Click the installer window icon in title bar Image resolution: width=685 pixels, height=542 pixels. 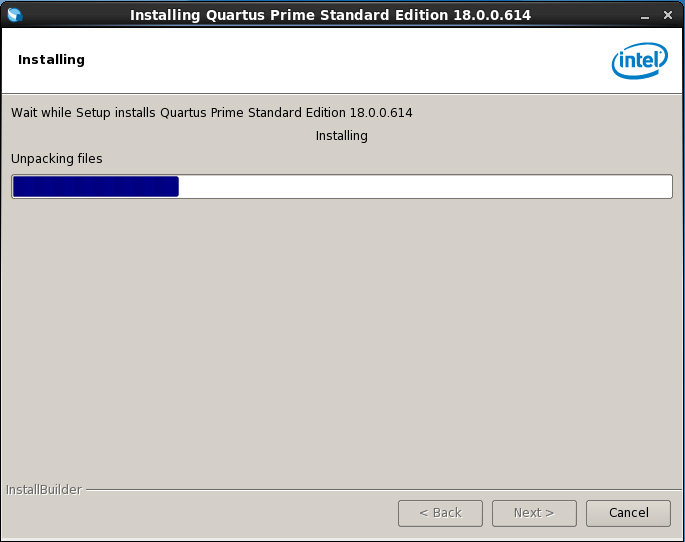[14, 15]
